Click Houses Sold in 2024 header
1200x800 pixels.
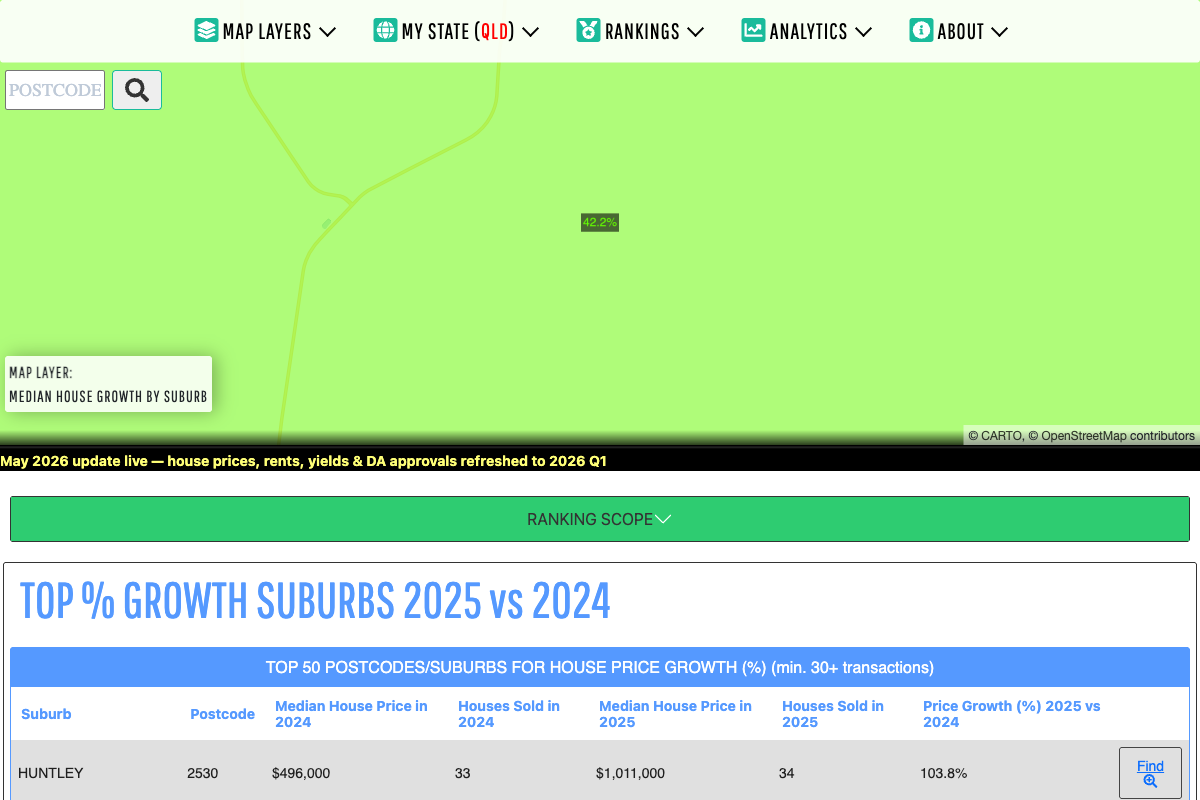pos(509,714)
